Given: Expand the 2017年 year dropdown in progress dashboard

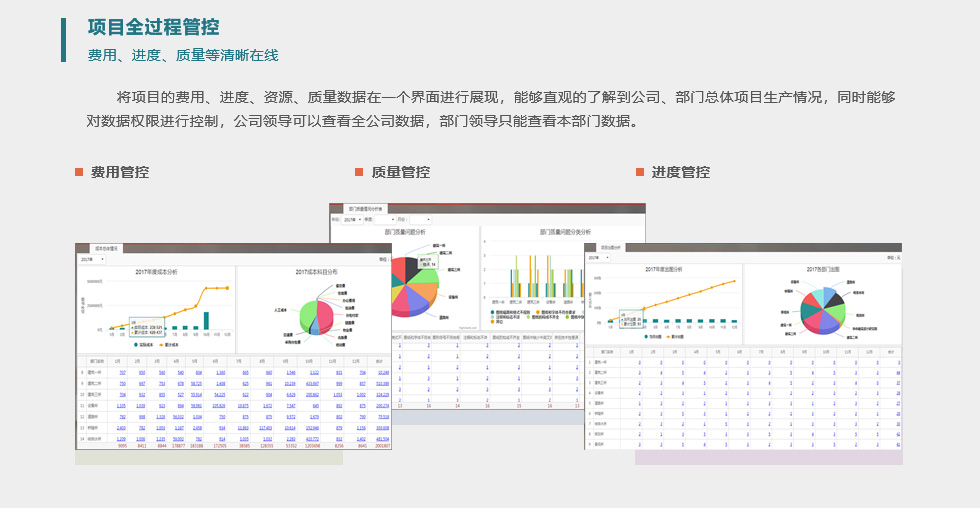Looking at the screenshot, I should tap(598, 258).
